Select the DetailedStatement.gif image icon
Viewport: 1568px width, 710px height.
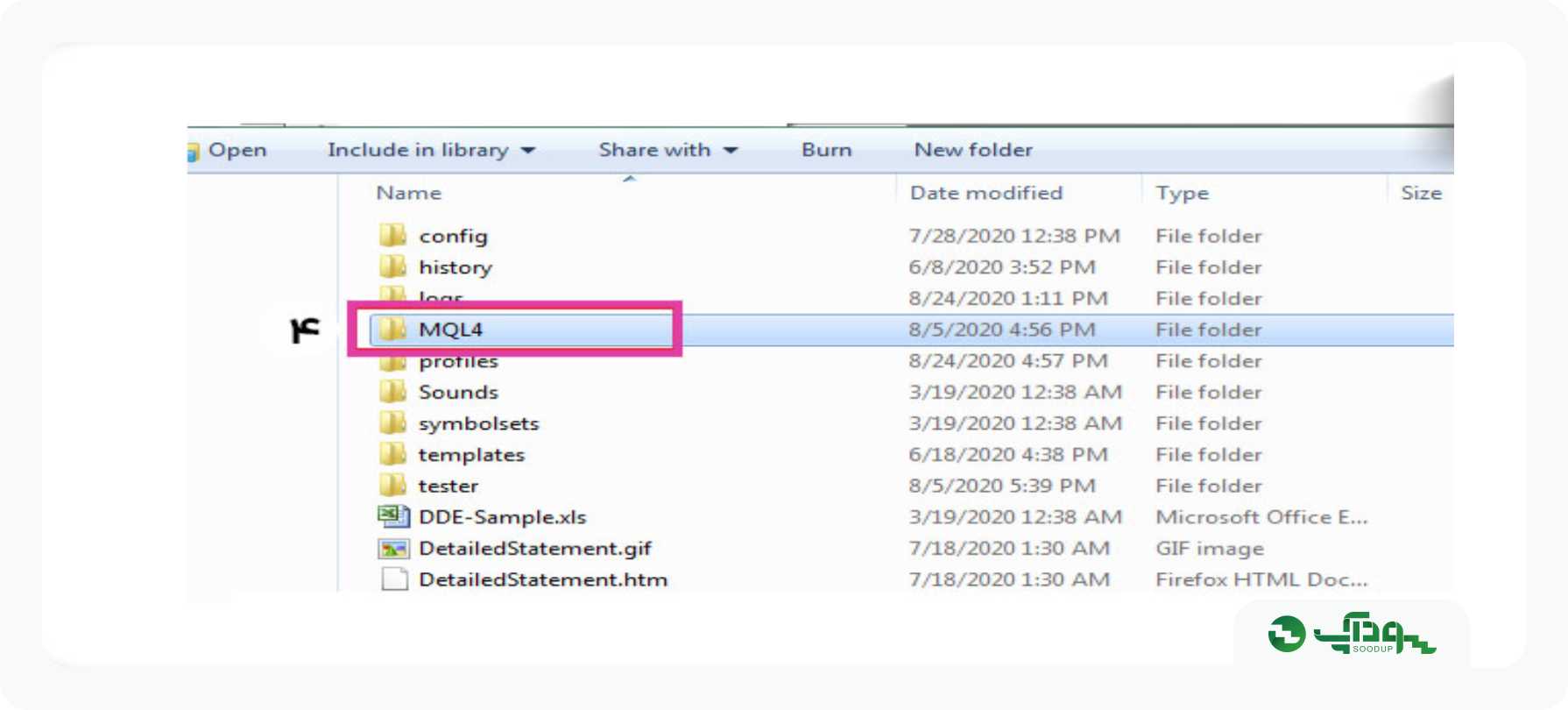coord(393,549)
